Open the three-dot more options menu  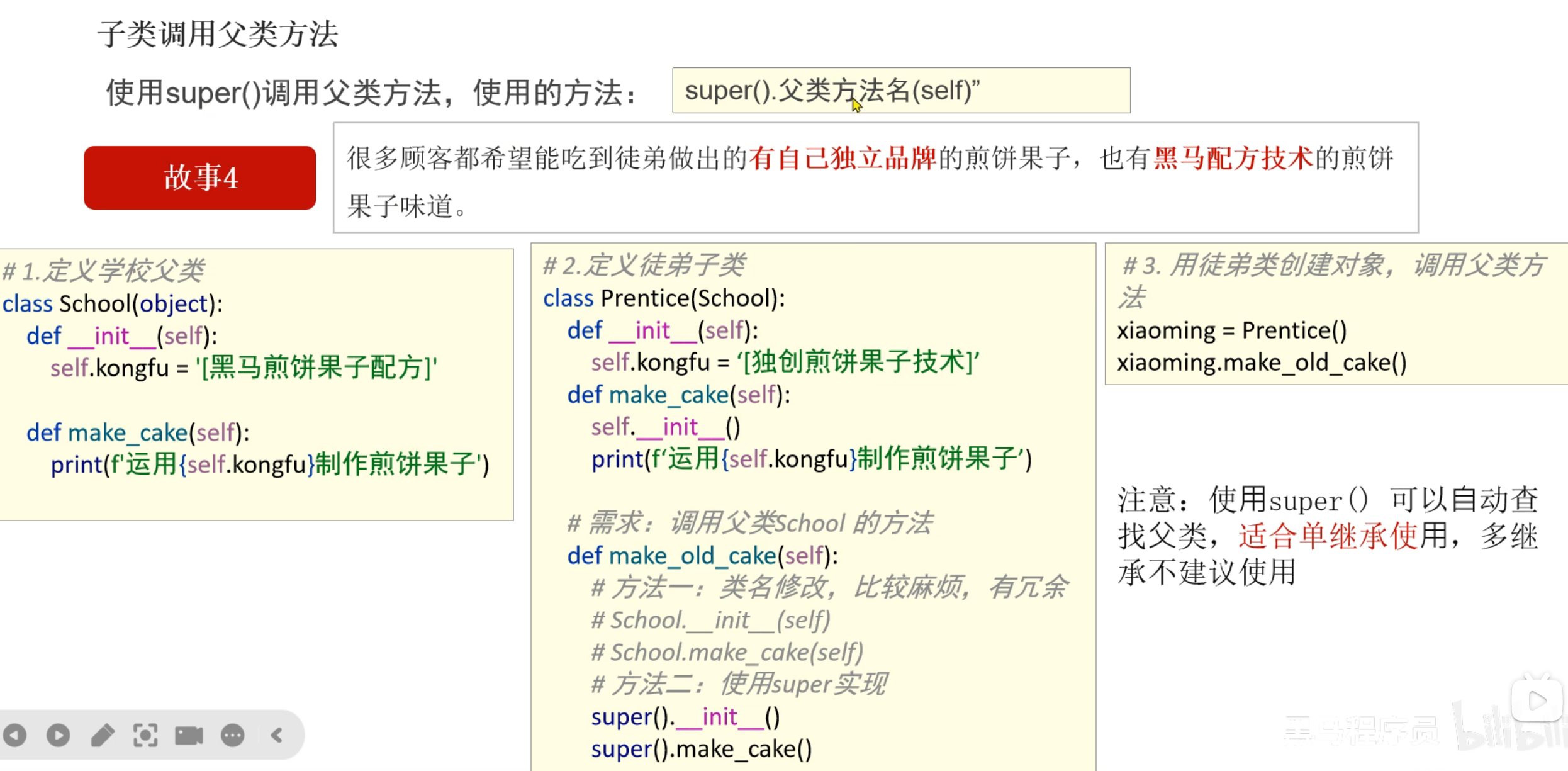click(x=233, y=734)
